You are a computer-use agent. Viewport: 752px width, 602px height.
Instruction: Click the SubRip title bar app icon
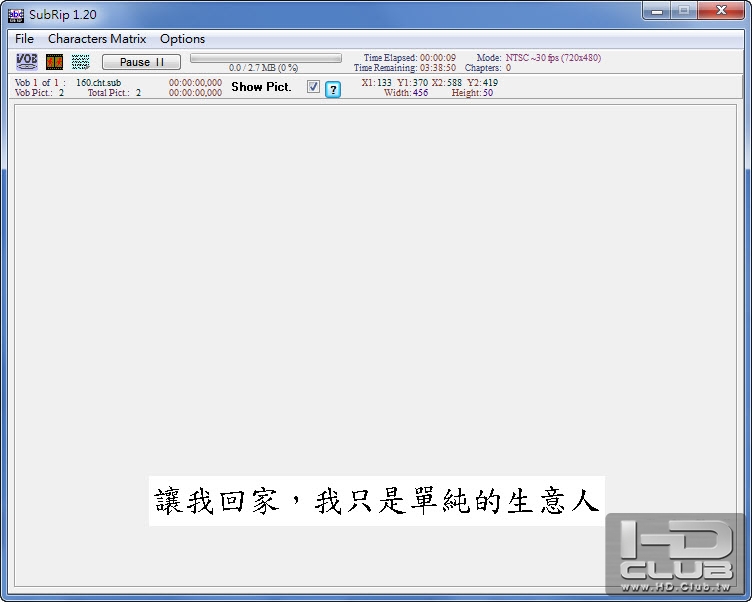pyautogui.click(x=16, y=15)
